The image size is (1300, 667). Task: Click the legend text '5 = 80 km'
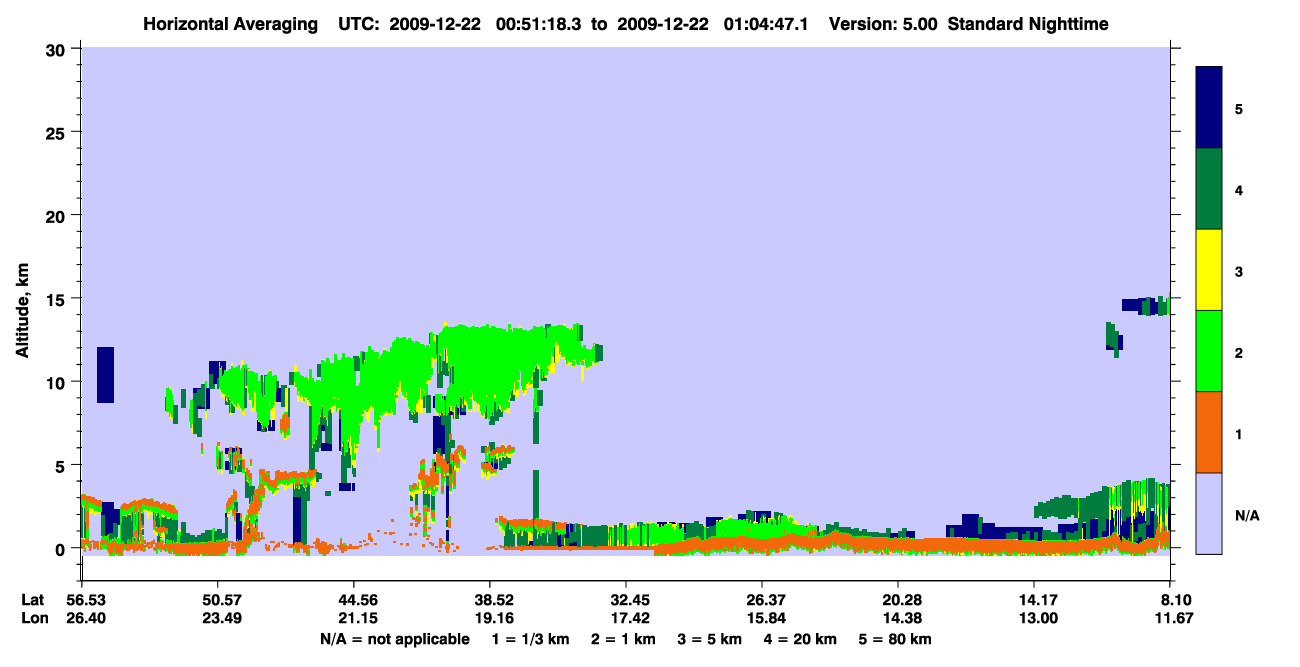click(x=896, y=639)
